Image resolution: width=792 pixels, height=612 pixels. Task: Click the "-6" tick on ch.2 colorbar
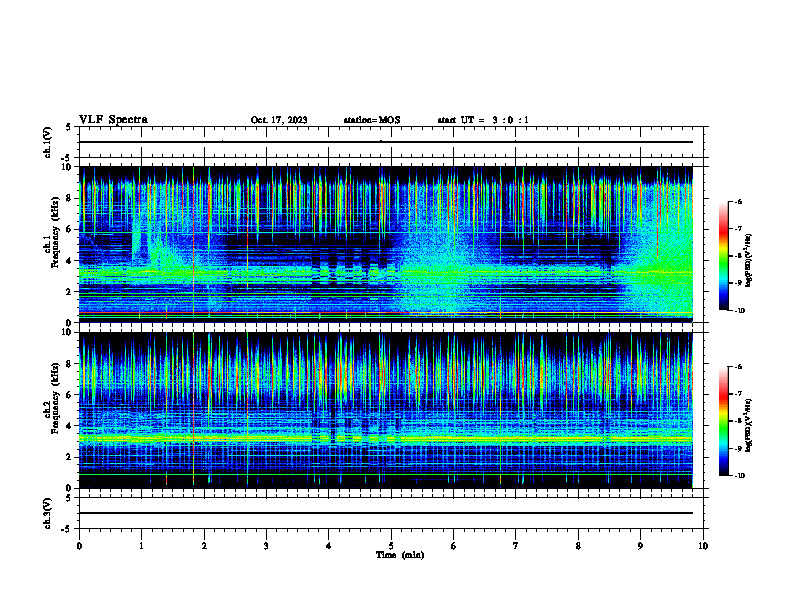[x=738, y=367]
